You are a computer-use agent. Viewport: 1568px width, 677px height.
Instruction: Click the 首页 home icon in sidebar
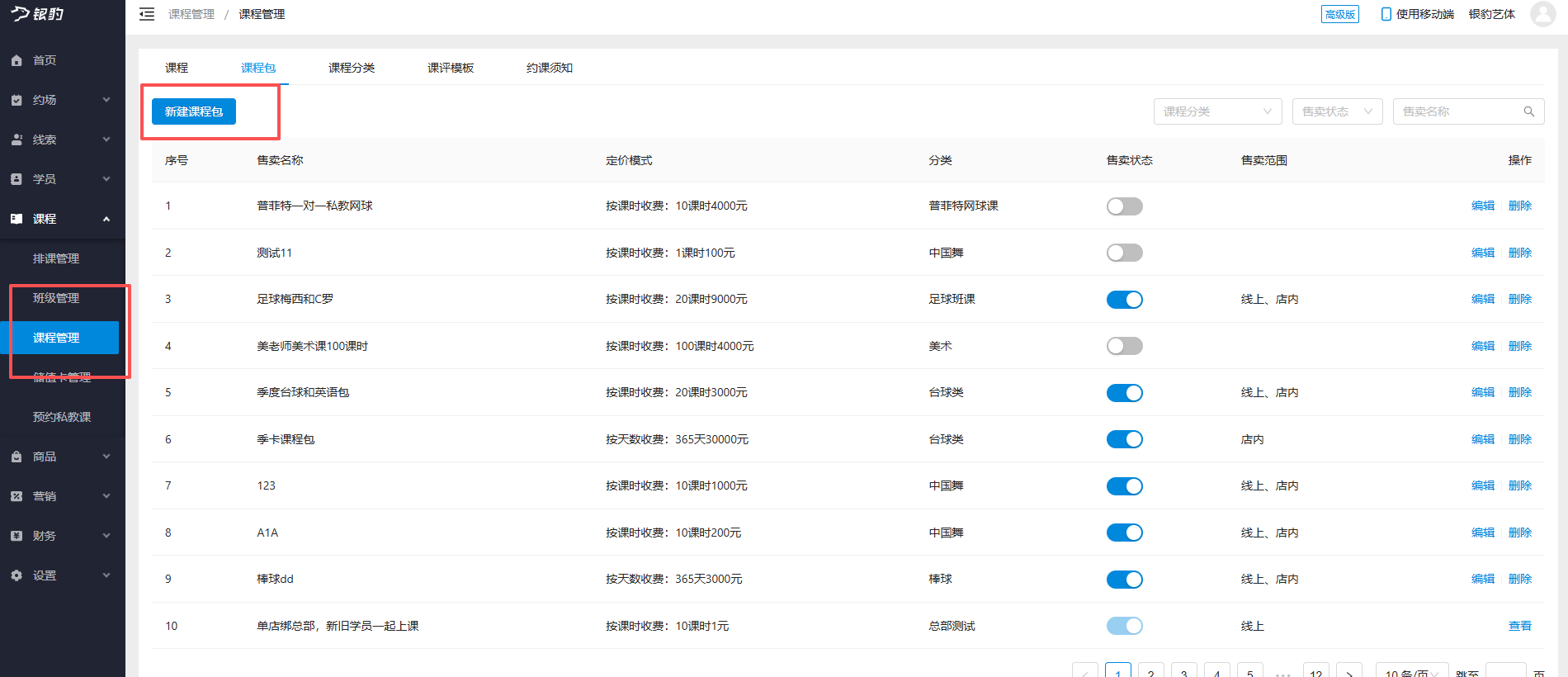click(x=17, y=60)
